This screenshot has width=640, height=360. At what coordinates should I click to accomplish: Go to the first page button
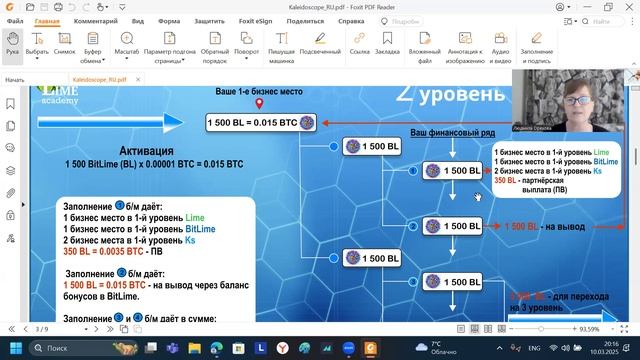11,329
